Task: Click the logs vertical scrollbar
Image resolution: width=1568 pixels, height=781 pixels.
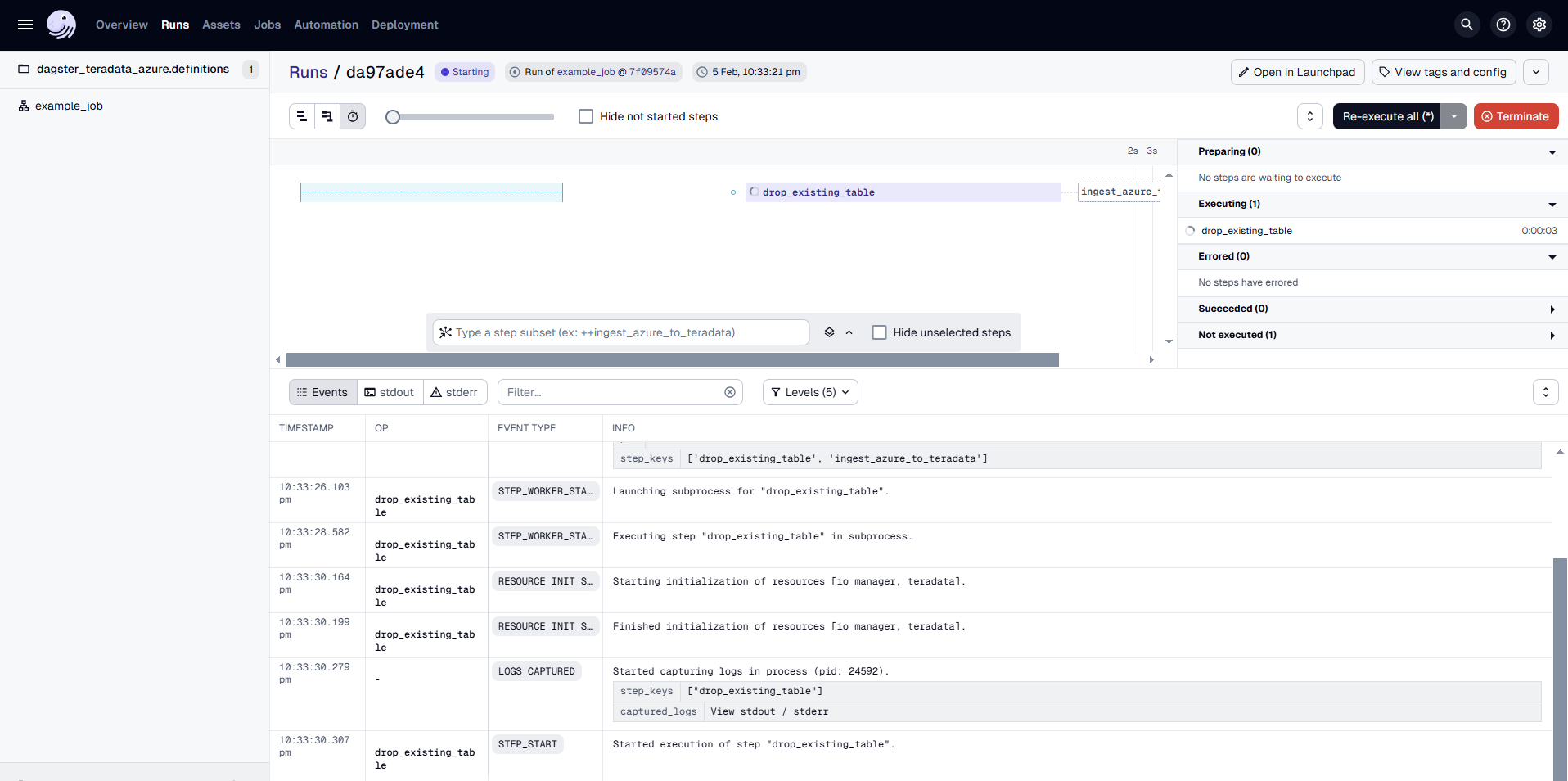Action: [x=1561, y=670]
